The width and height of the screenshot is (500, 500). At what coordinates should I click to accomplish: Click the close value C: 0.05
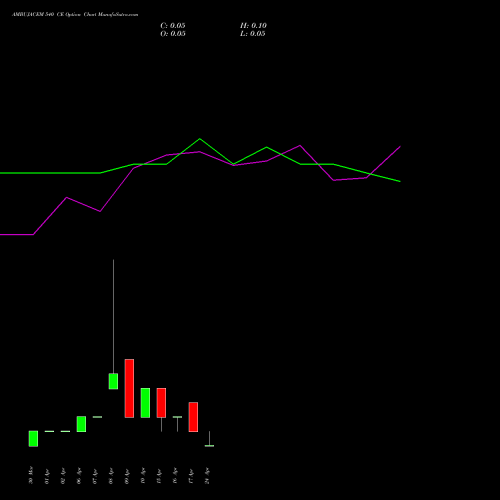[x=173, y=26]
